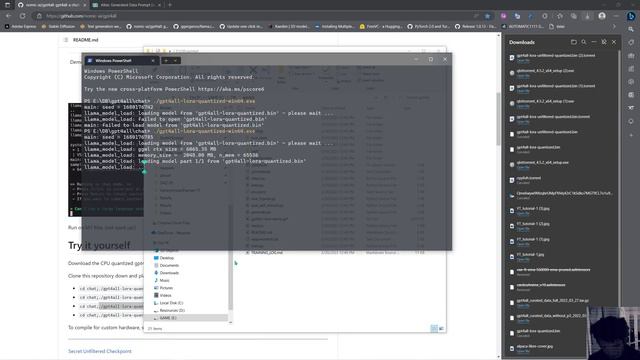
Task: Select Documents in Explorer navigation pane
Action: click(x=169, y=265)
